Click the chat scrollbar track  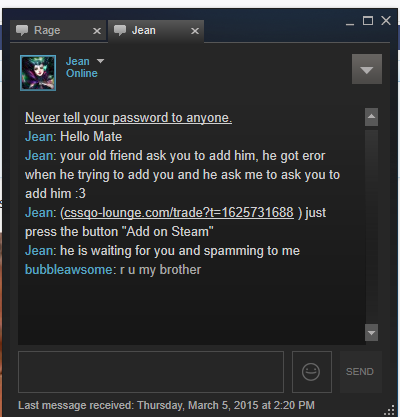click(x=371, y=225)
